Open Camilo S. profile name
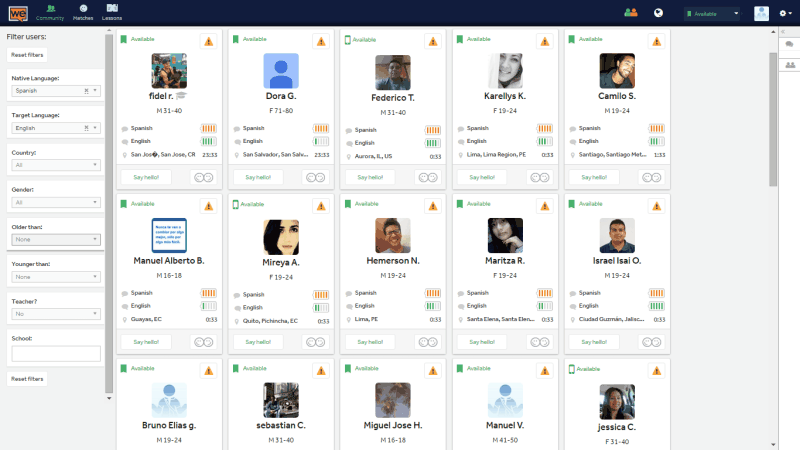 (617, 96)
